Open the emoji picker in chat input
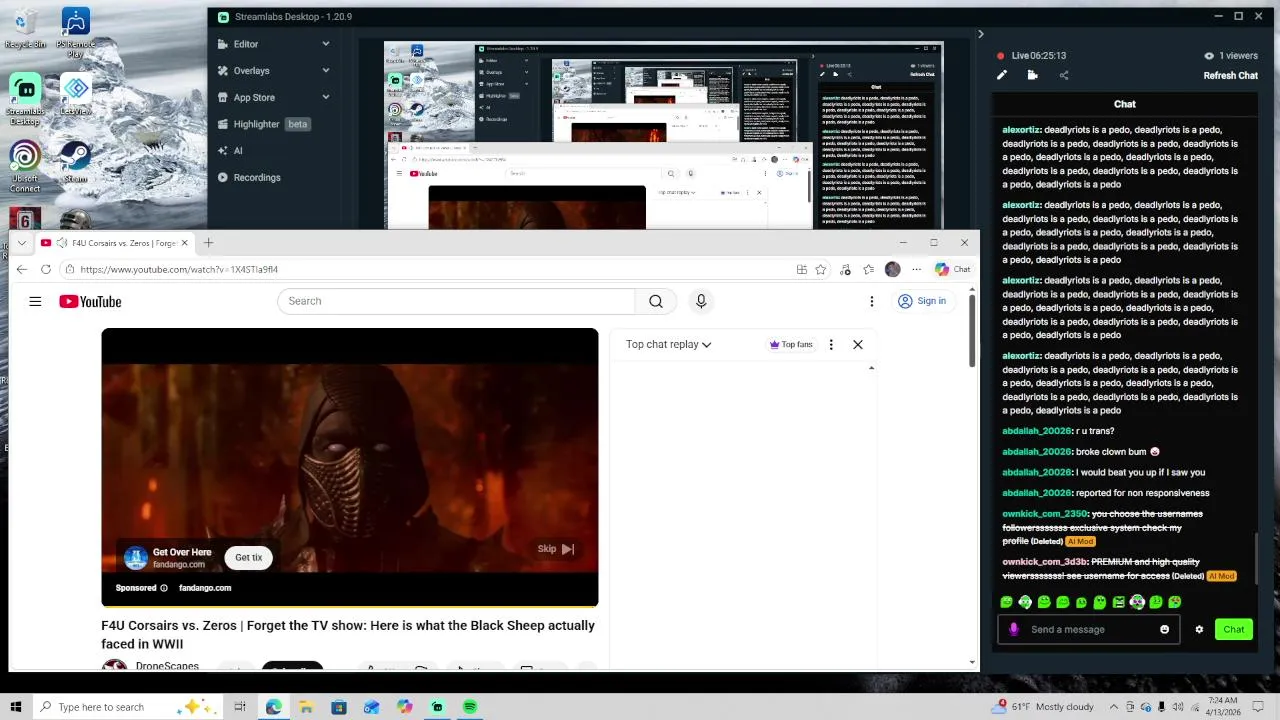The image size is (1280, 720). click(1164, 629)
